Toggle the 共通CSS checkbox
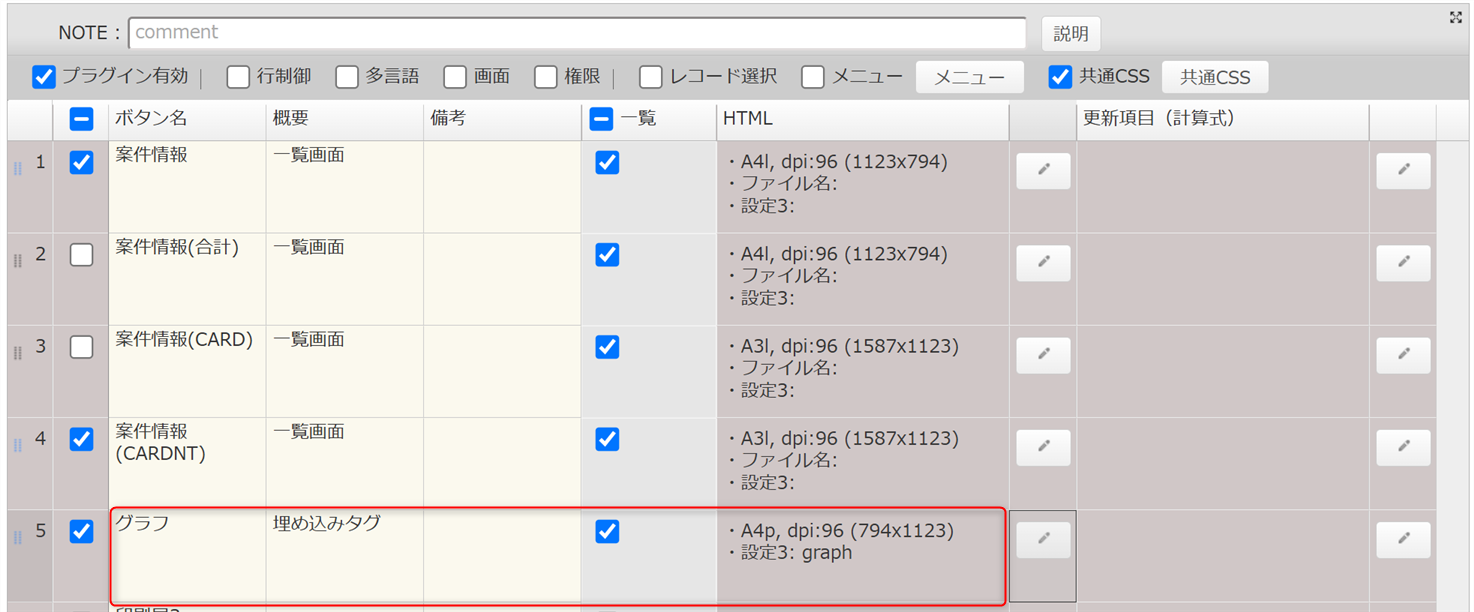Image resolution: width=1474 pixels, height=612 pixels. (1060, 77)
